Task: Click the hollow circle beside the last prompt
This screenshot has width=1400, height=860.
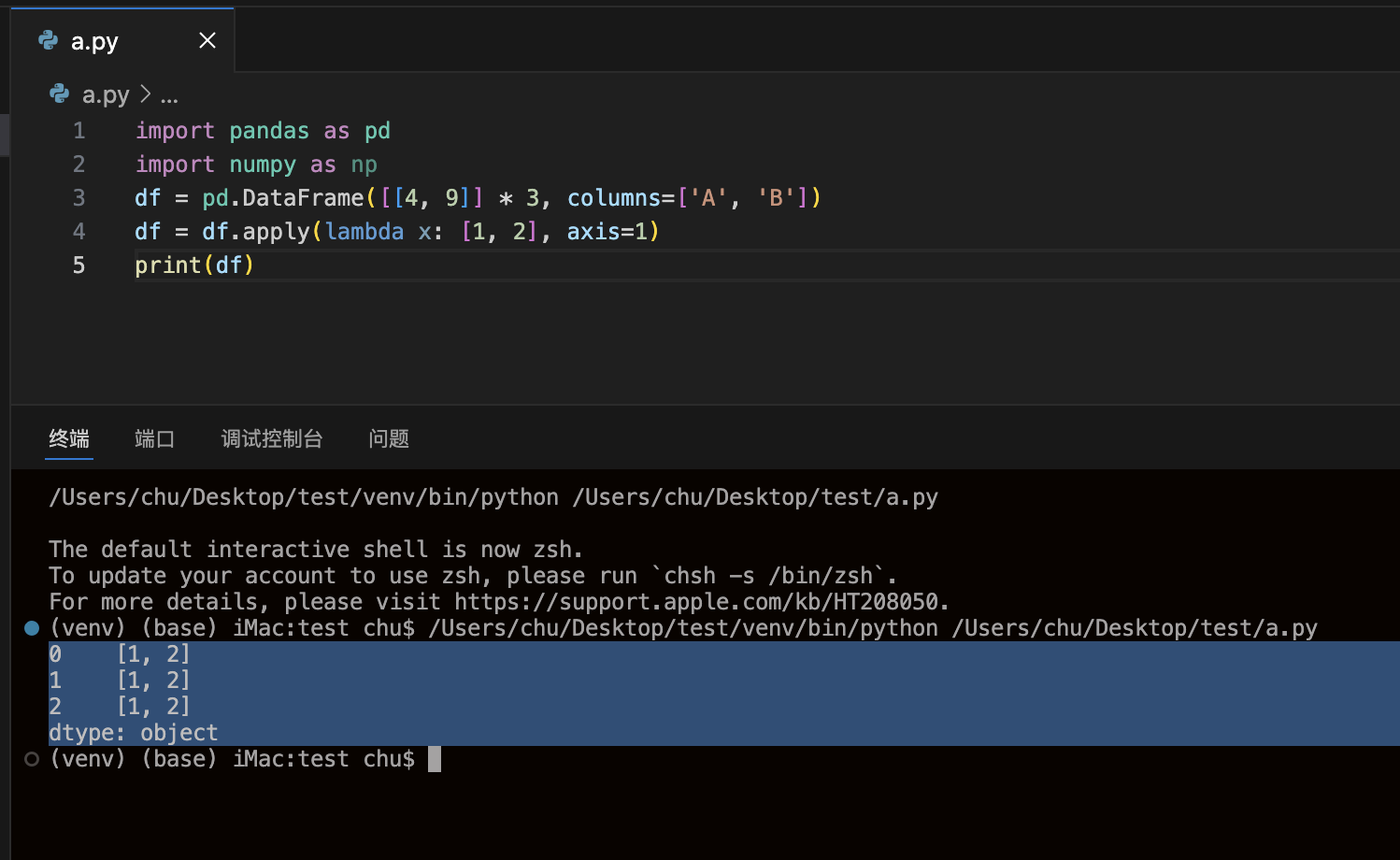Action: 32,759
